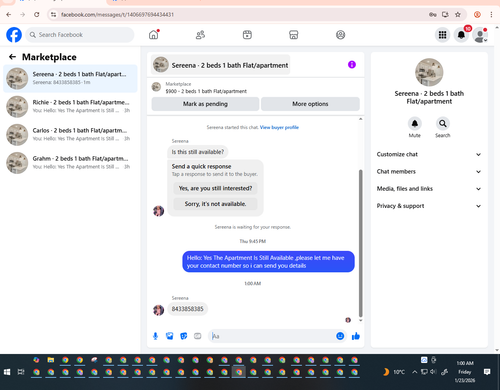Open the $900 listing thumbnail in header
Image resolution: width=500 pixels, height=390 pixels.
pyautogui.click(x=156, y=87)
